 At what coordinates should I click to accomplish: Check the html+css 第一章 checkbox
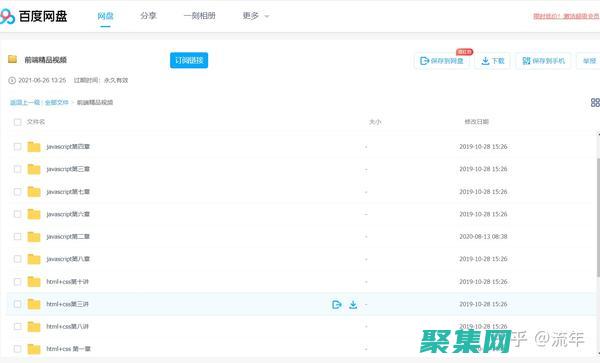(17, 349)
